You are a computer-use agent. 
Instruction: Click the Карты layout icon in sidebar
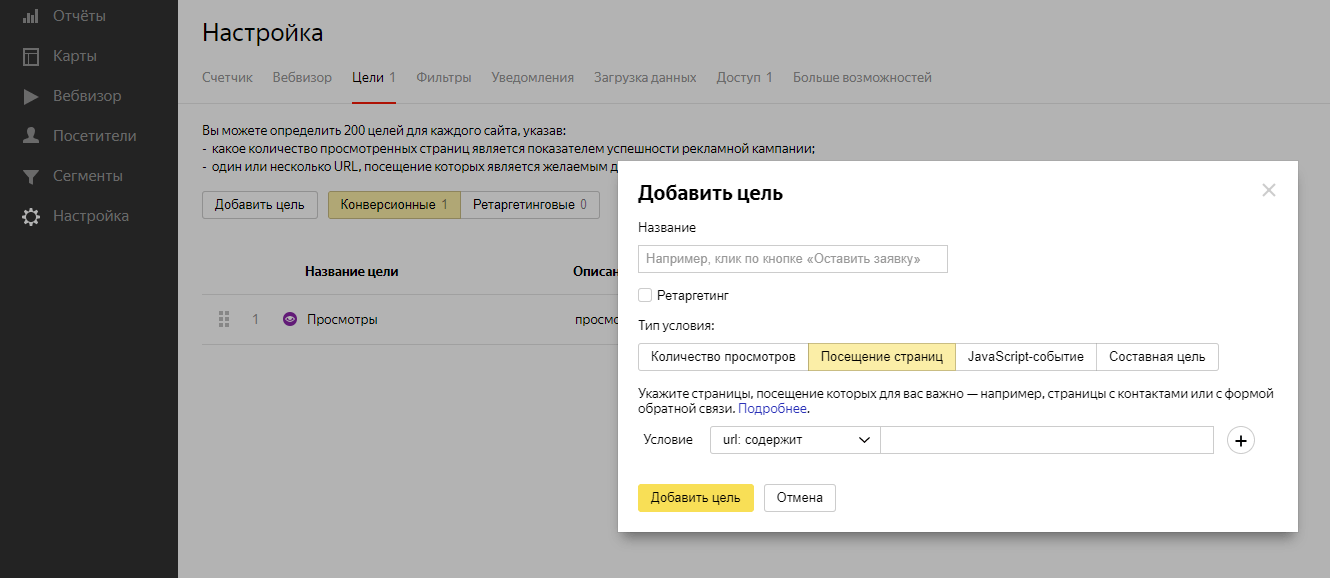31,56
